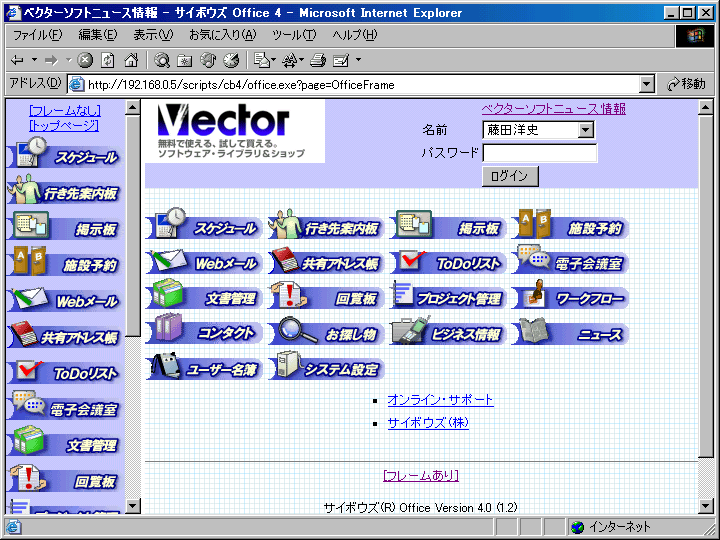Image resolution: width=720 pixels, height=540 pixels.
Task: Open オンライン・サポート link
Action: (x=440, y=400)
